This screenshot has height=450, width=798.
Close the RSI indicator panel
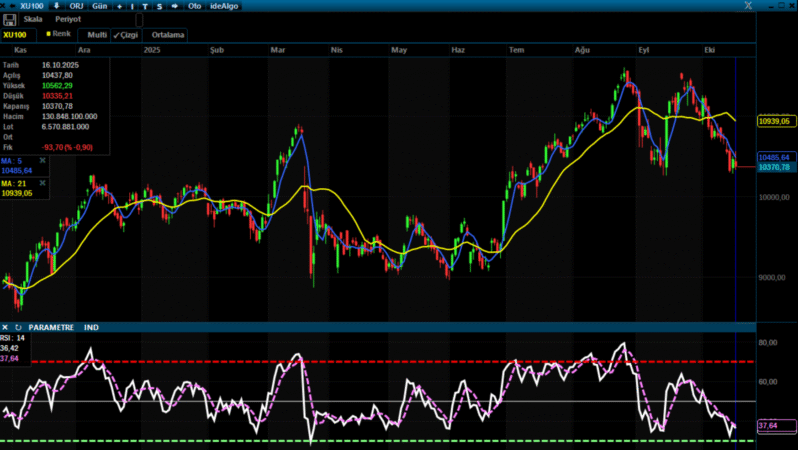[x=6, y=327]
